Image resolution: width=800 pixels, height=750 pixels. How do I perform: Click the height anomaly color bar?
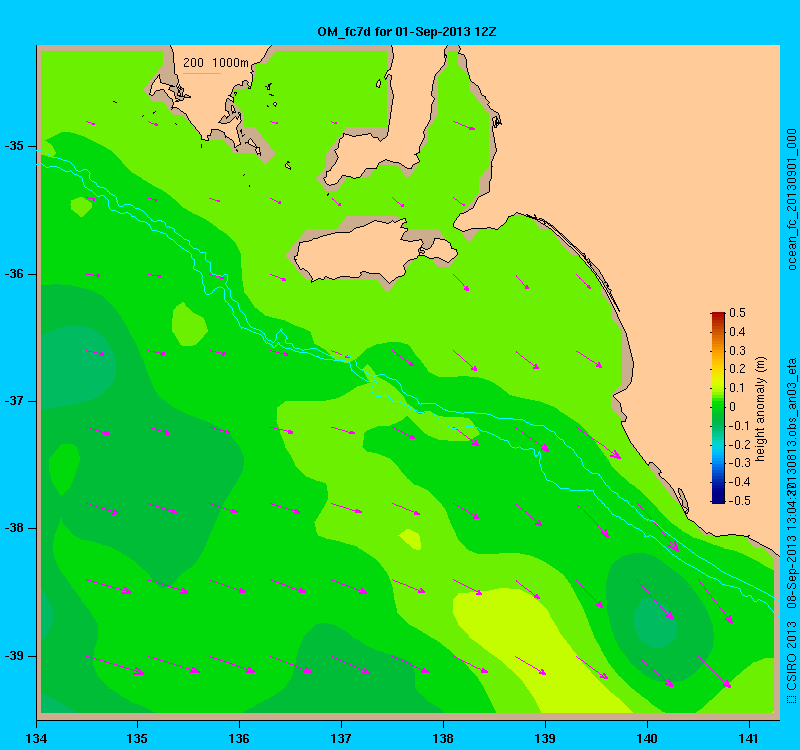click(x=718, y=408)
